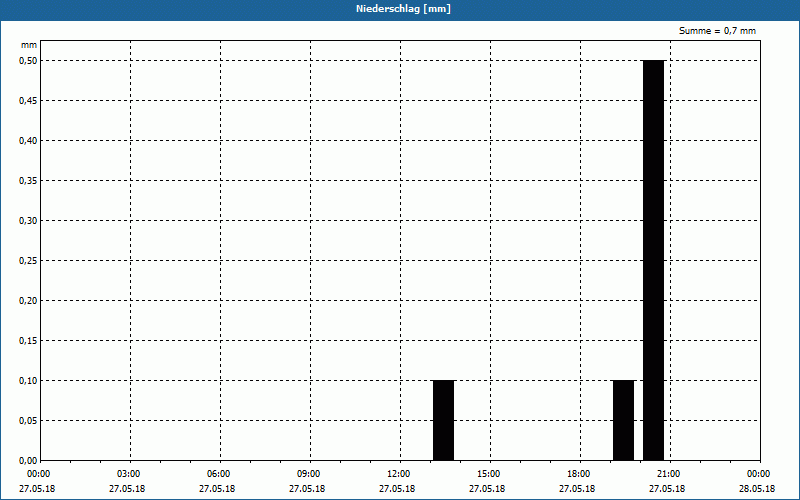The width and height of the screenshot is (800, 500).
Task: Select the 03:00 time axis label
Action: pyautogui.click(x=128, y=474)
